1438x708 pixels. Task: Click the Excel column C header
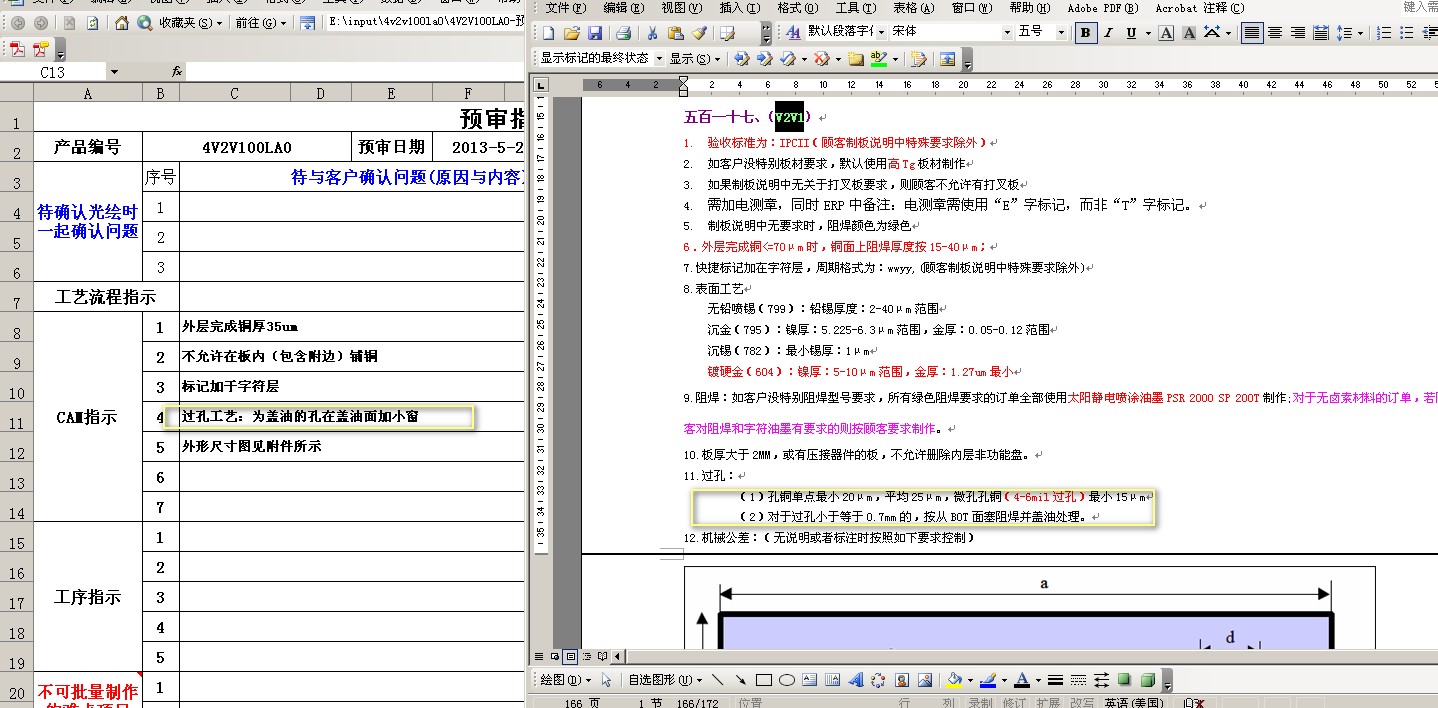pos(234,93)
